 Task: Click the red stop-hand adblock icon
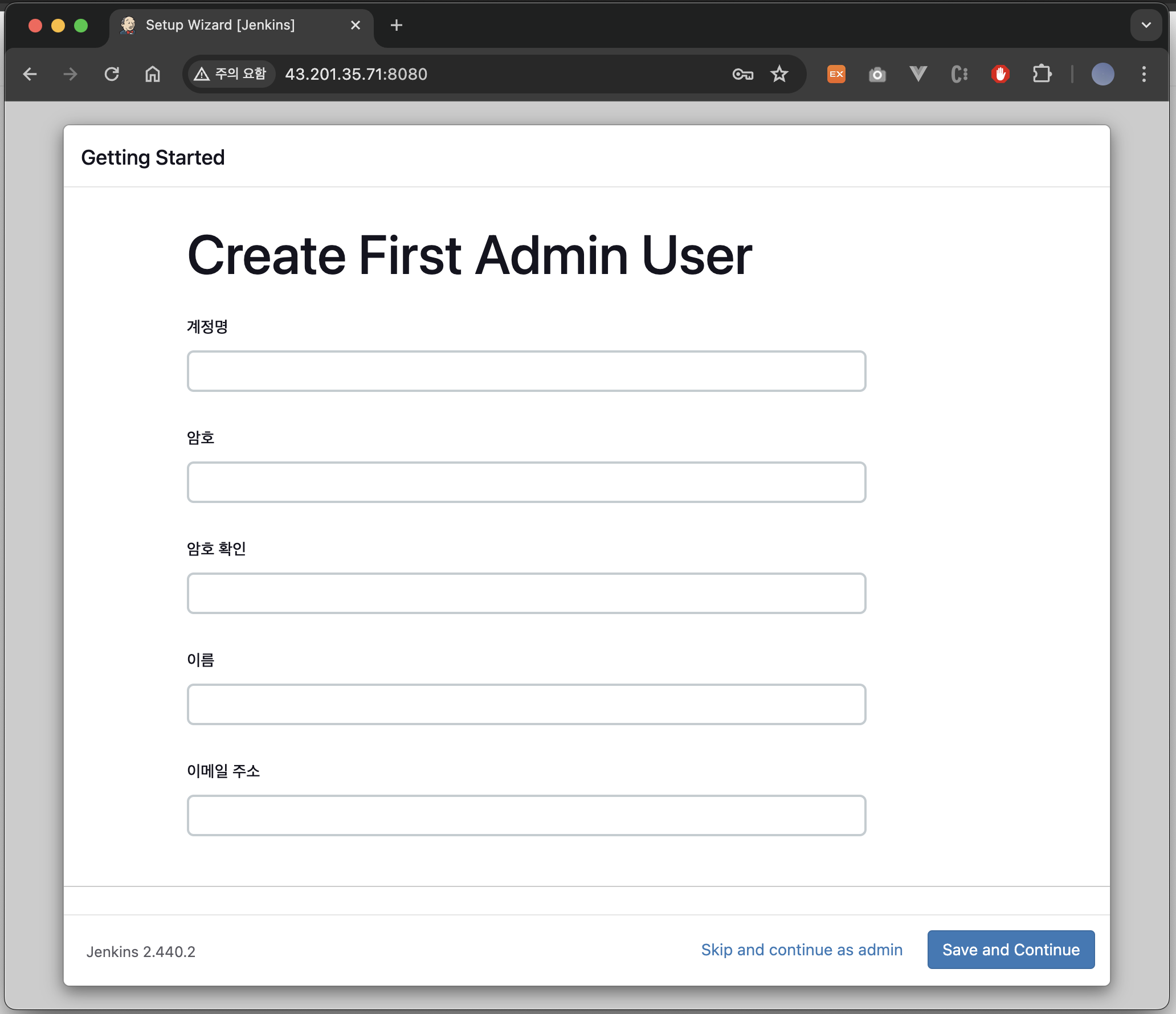1000,74
